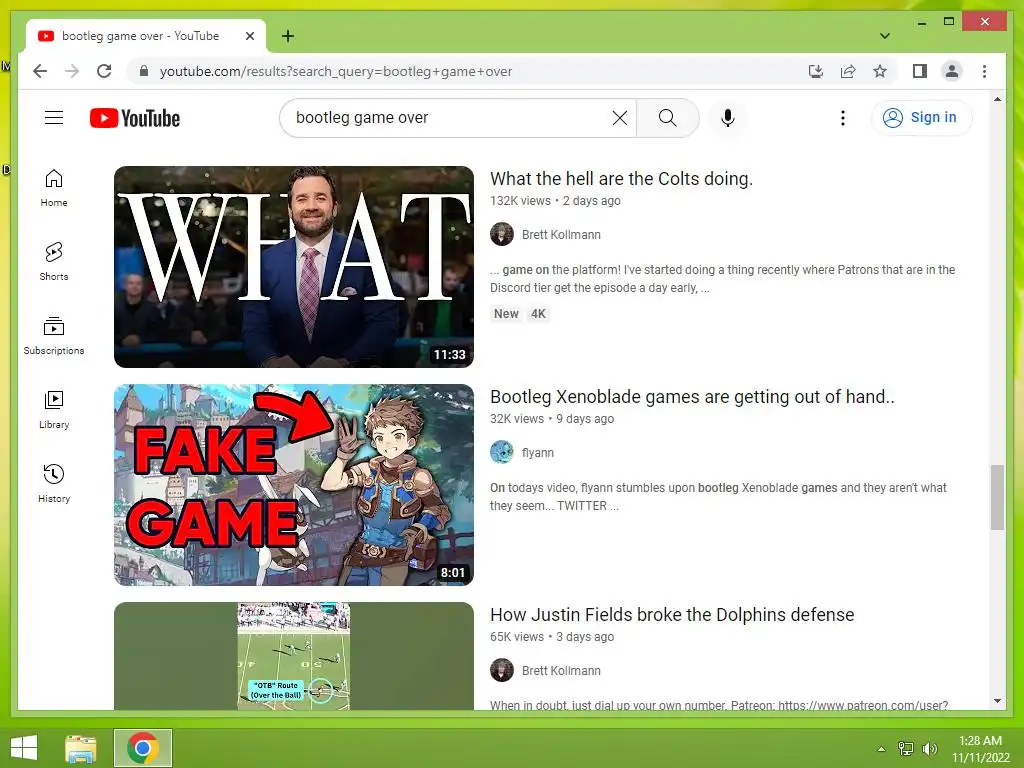This screenshot has width=1024, height=768.
Task: Toggle the Chrome side panel icon
Action: click(x=920, y=71)
